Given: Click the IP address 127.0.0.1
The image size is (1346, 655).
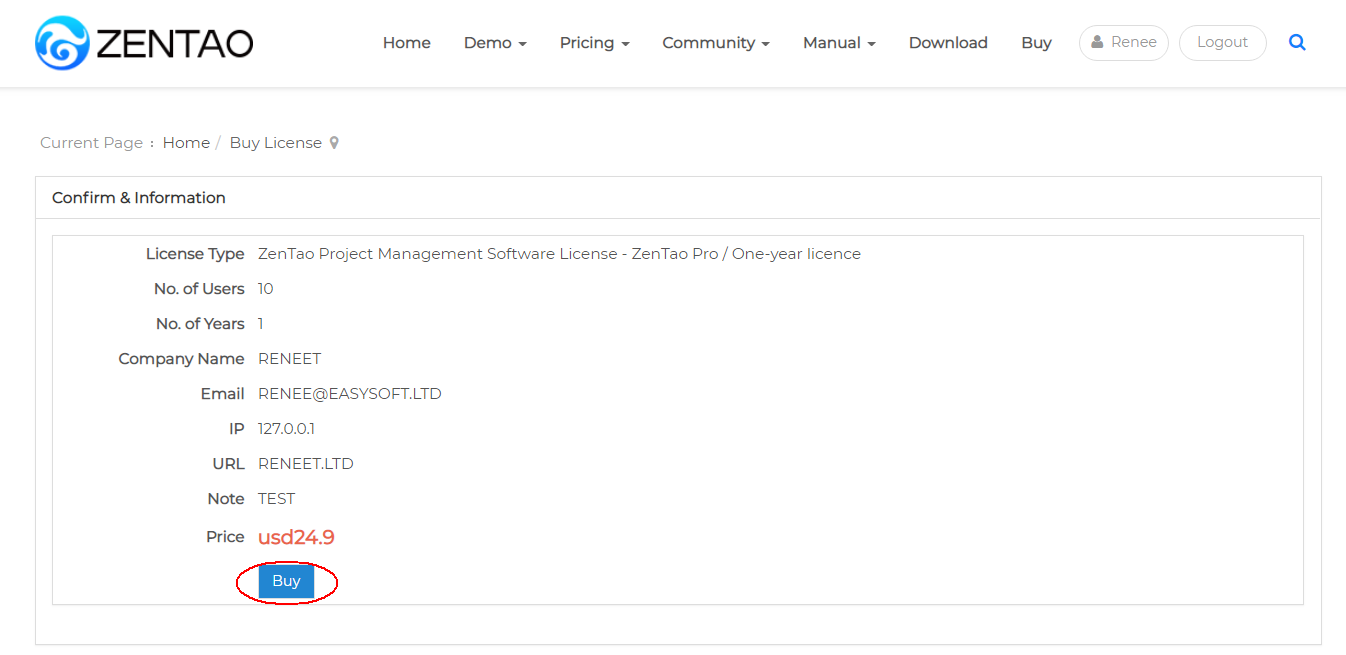Looking at the screenshot, I should point(286,429).
